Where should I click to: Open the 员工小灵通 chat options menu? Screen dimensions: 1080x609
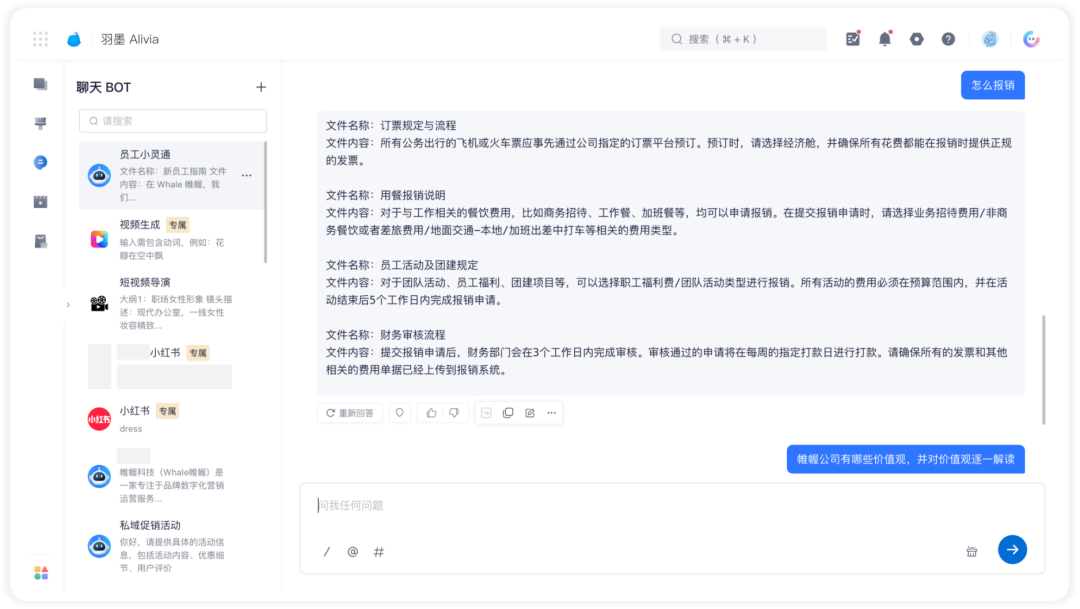pyautogui.click(x=247, y=176)
